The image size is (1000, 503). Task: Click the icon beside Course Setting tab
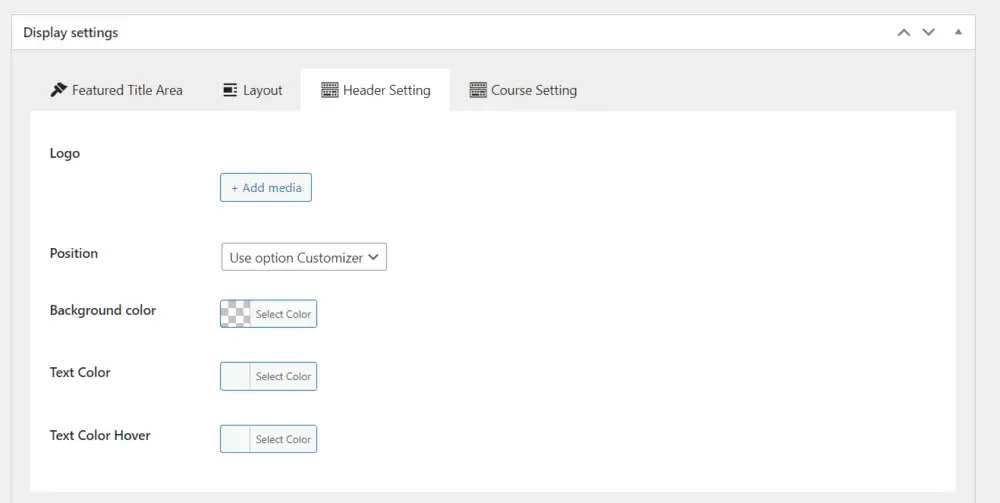pyautogui.click(x=478, y=90)
